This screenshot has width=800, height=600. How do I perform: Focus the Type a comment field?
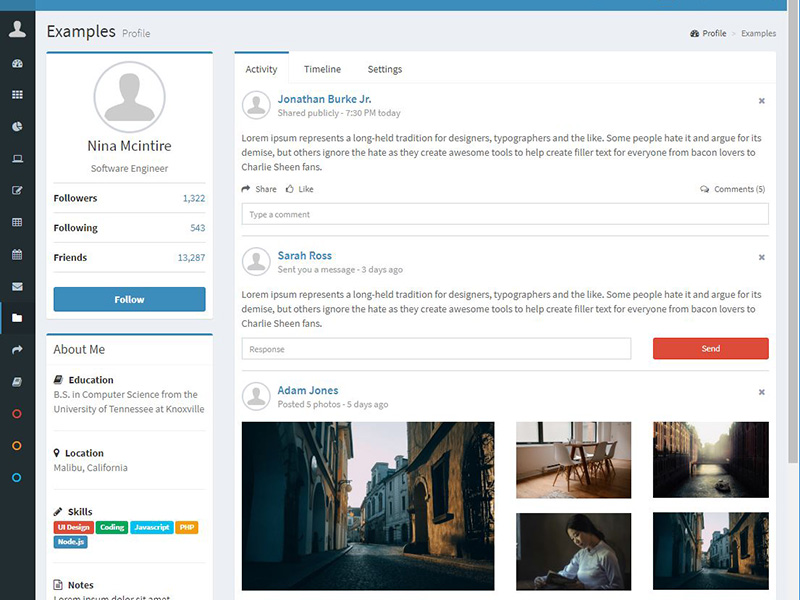505,214
